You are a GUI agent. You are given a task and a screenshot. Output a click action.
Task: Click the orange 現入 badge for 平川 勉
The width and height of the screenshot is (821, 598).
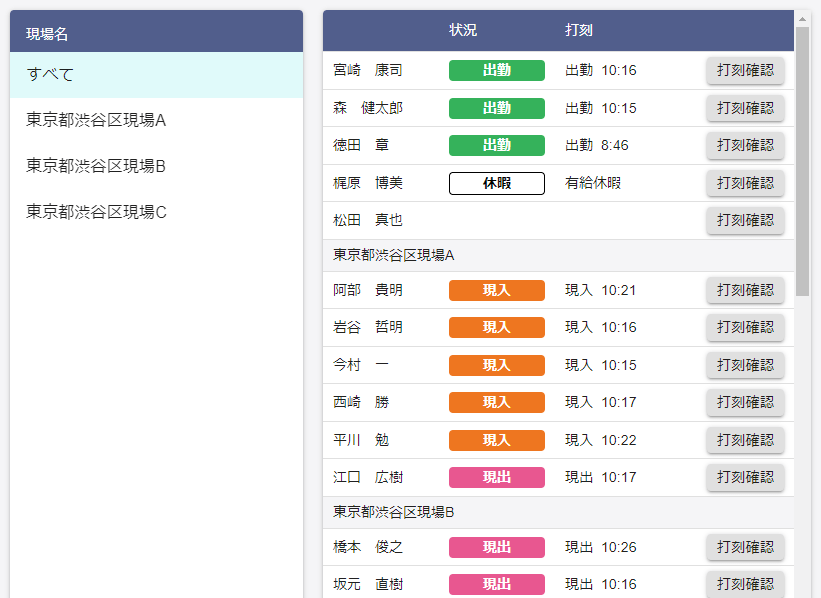click(496, 440)
